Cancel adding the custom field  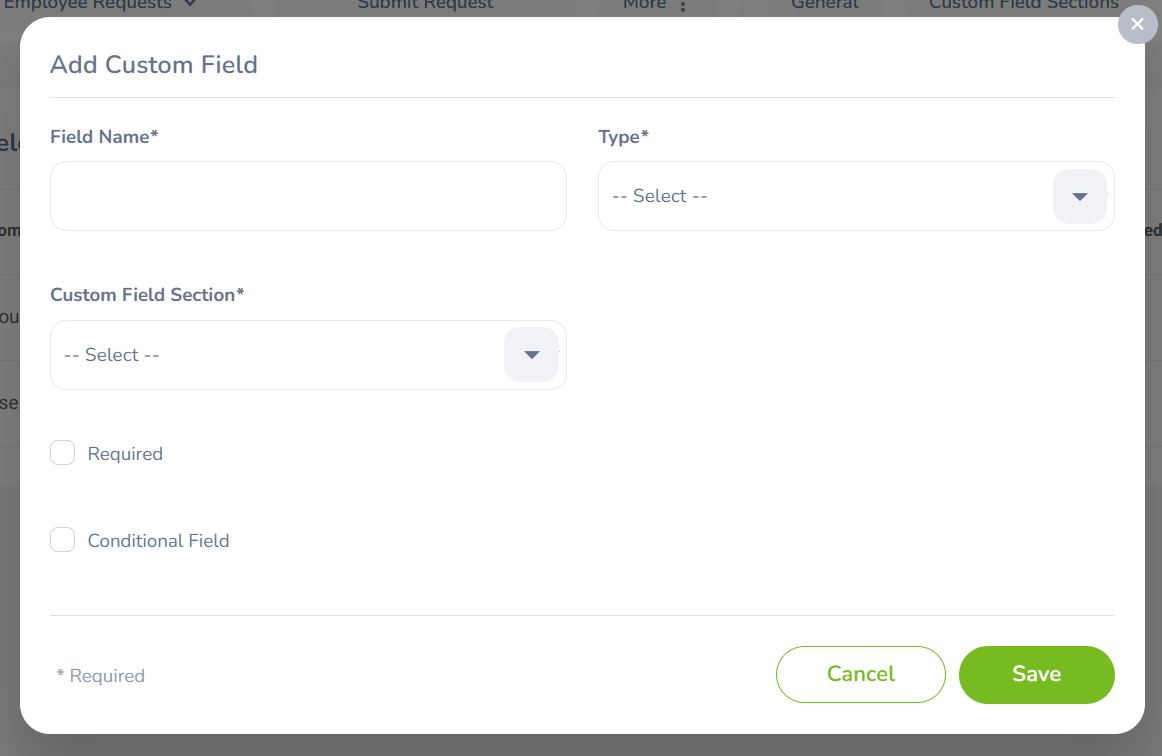pyautogui.click(x=860, y=674)
